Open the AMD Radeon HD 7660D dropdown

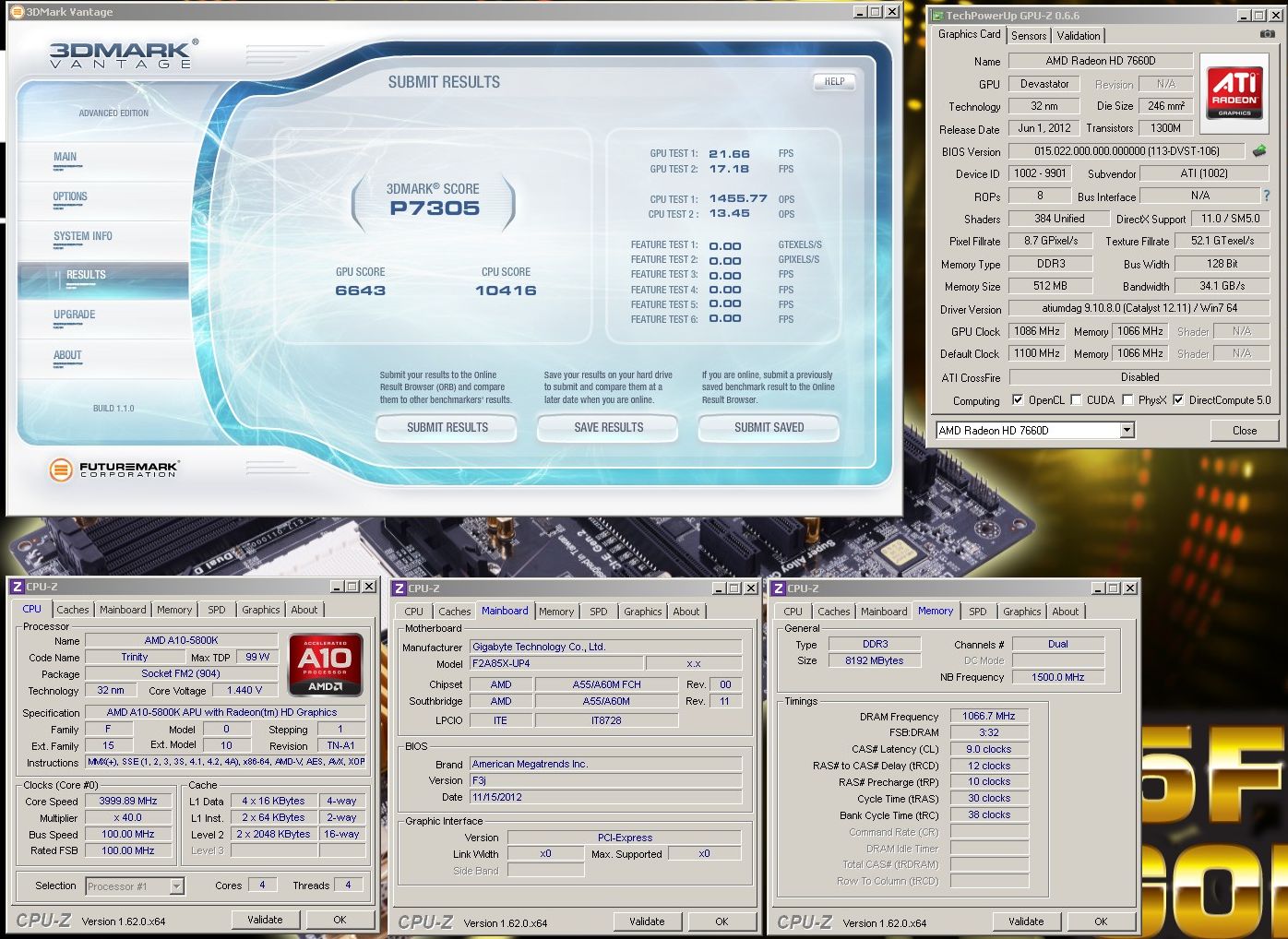click(1127, 431)
